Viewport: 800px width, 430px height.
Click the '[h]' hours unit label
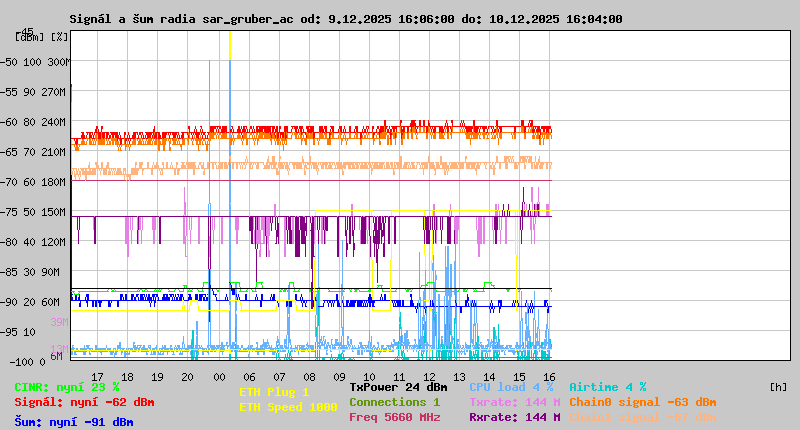pos(778,387)
